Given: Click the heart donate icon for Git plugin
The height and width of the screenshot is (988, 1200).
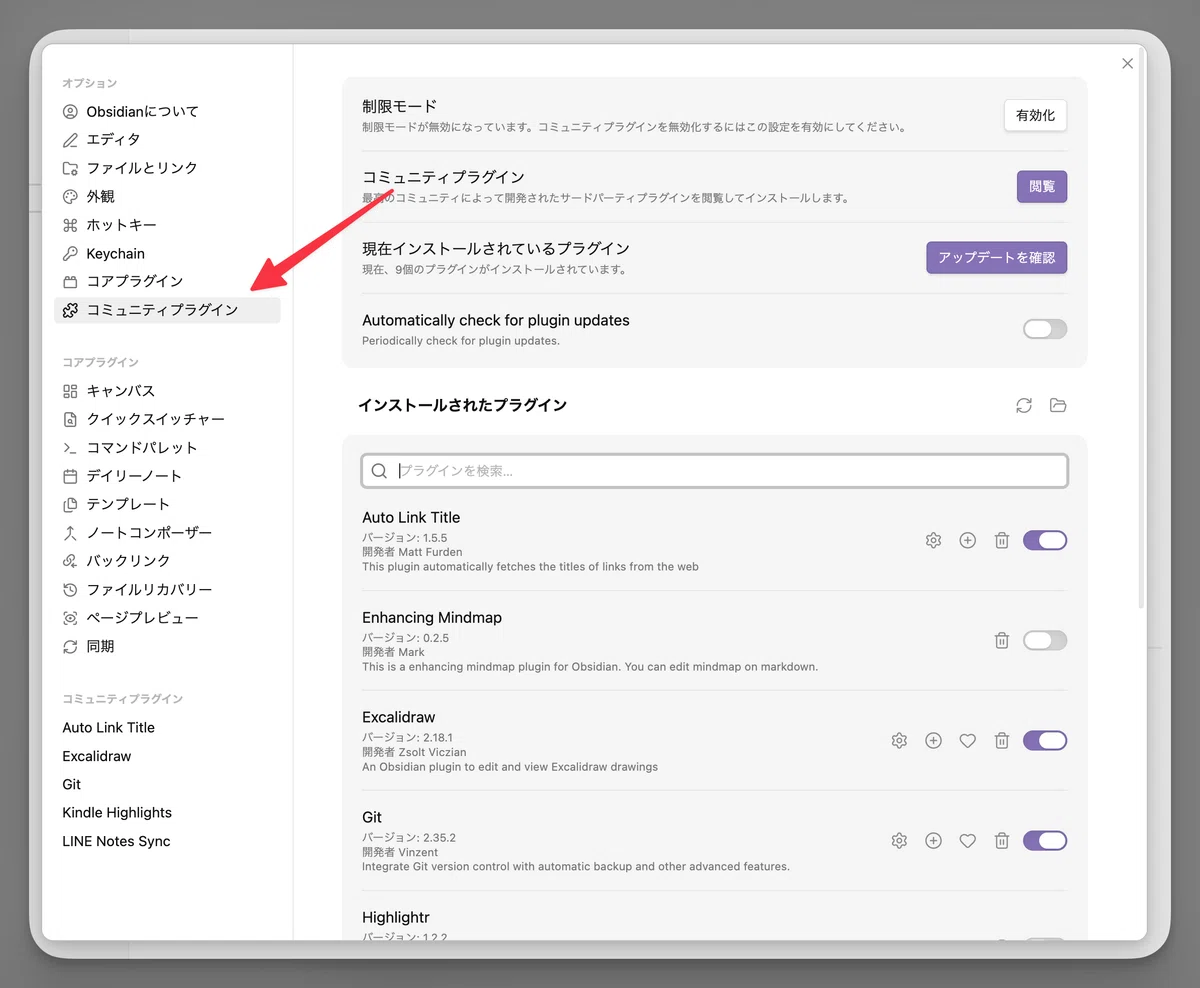Looking at the screenshot, I should 967,841.
